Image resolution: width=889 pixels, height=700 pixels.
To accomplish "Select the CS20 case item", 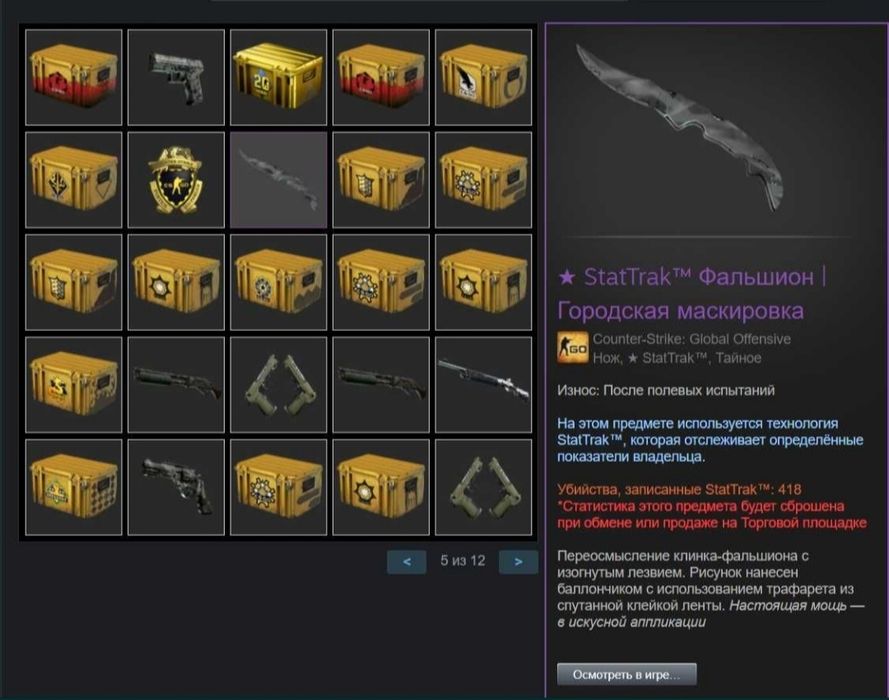I will pos(278,77).
